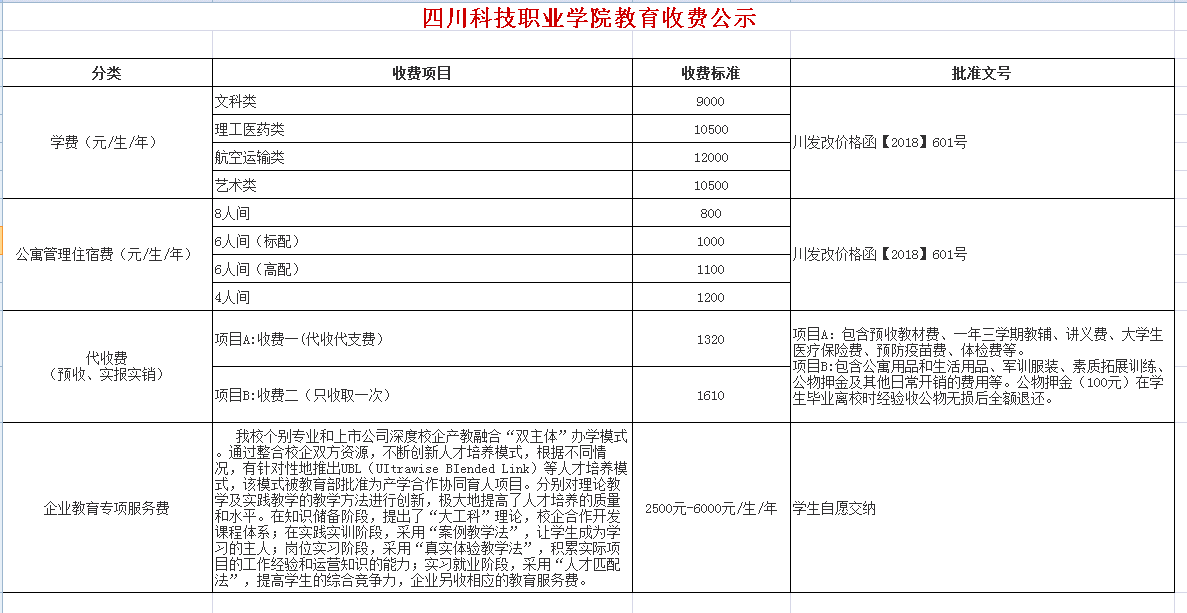
Task: Click the 1320 fee value
Action: (x=711, y=339)
